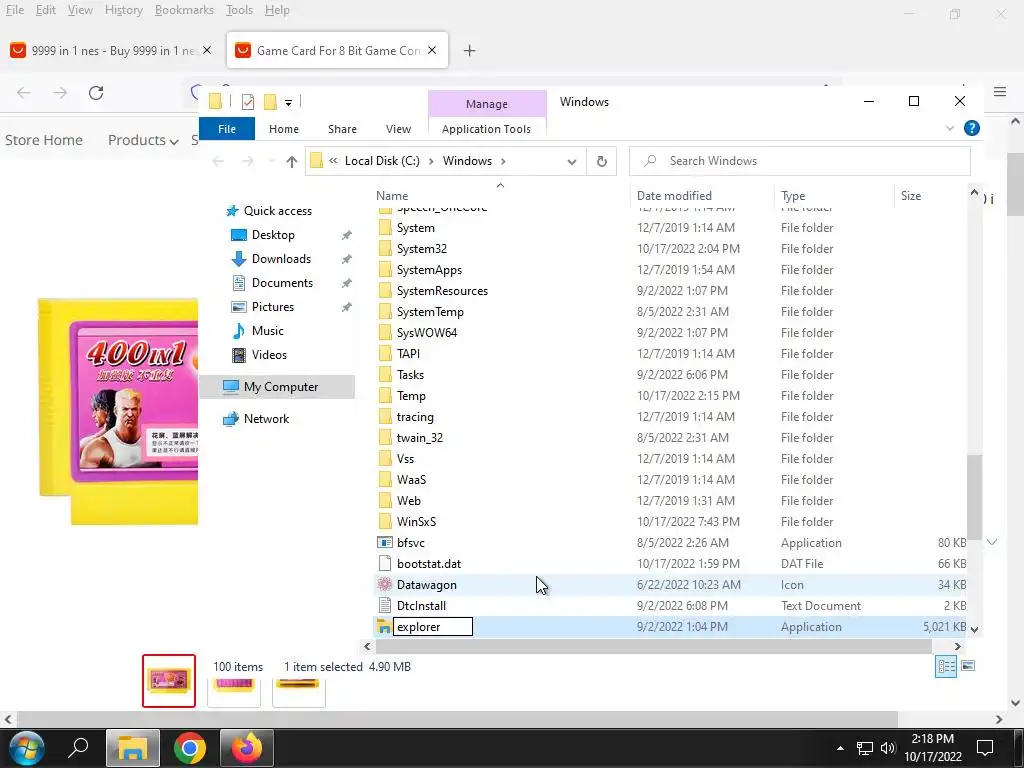Open browser Tools menu

click(x=239, y=10)
